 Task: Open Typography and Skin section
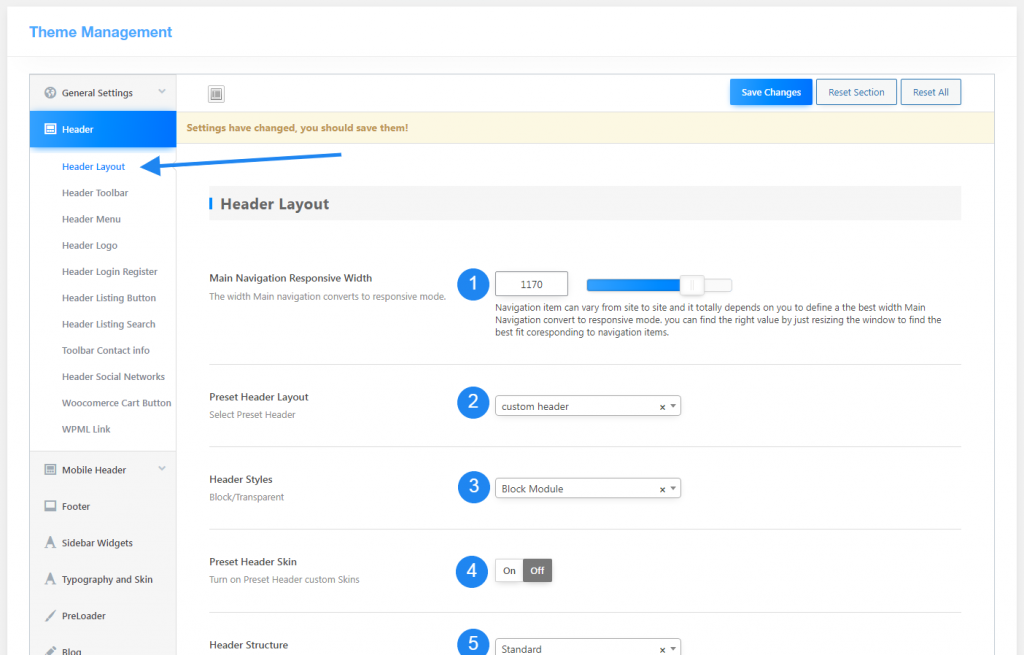pyautogui.click(x=103, y=579)
